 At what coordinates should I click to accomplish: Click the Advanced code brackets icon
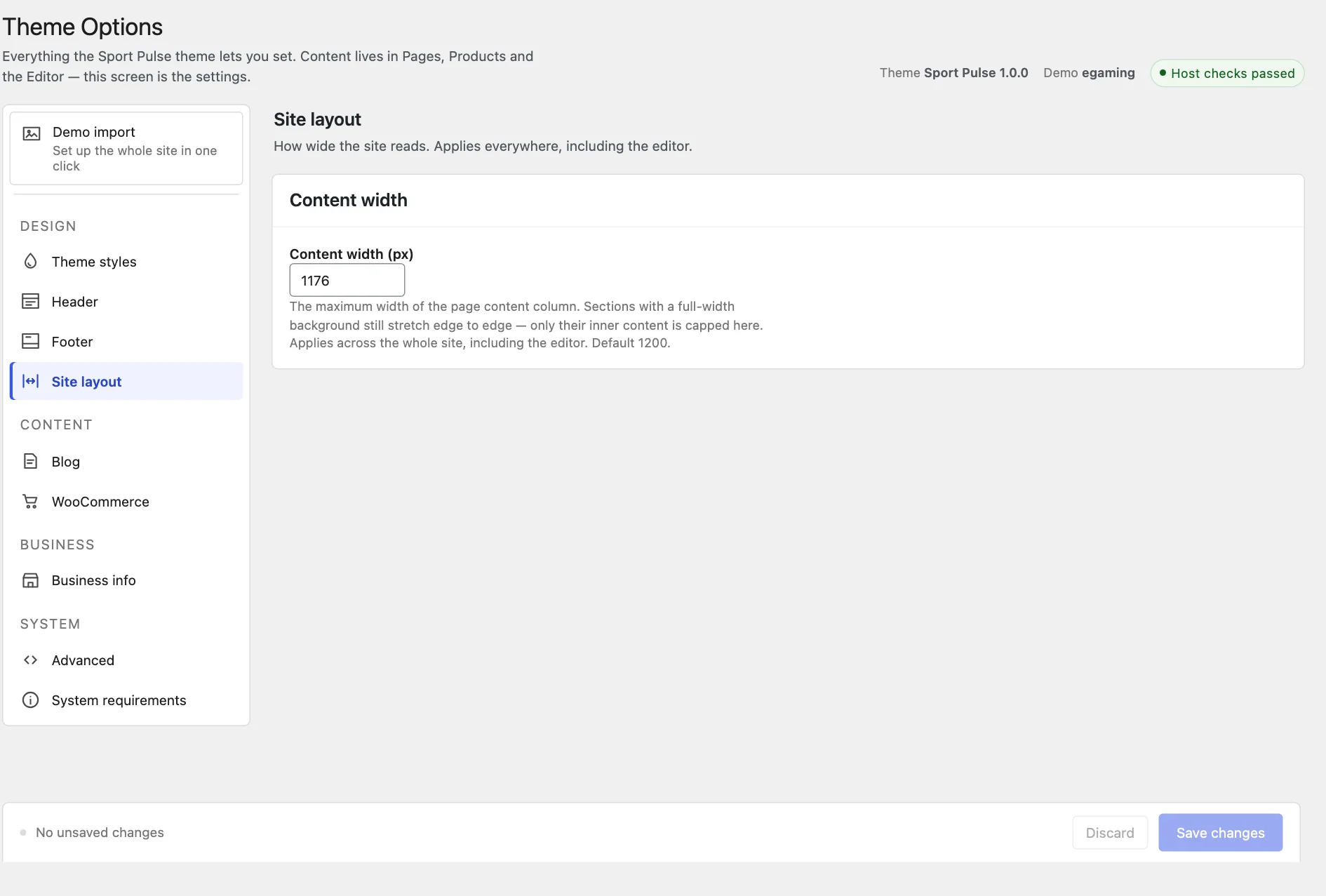click(x=30, y=660)
